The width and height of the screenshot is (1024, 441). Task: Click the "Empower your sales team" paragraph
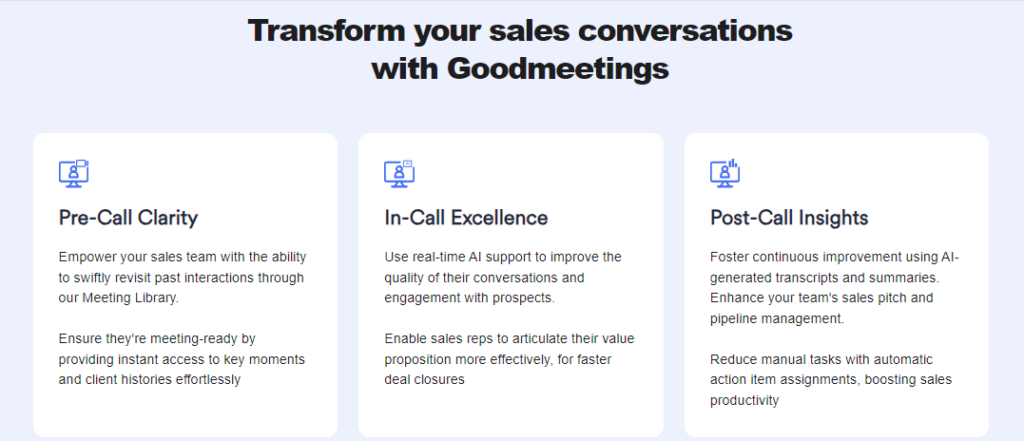coord(182,276)
